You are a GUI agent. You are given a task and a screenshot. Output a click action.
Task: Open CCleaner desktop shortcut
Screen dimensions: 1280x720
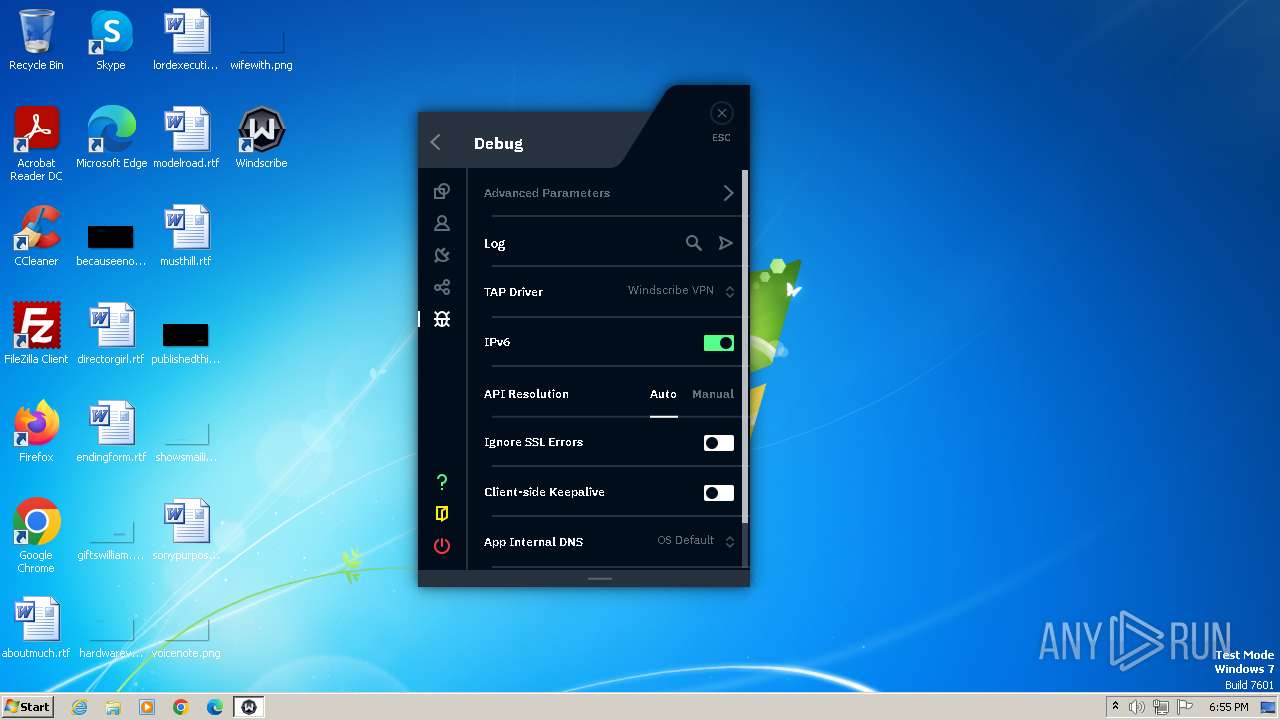[x=37, y=236]
